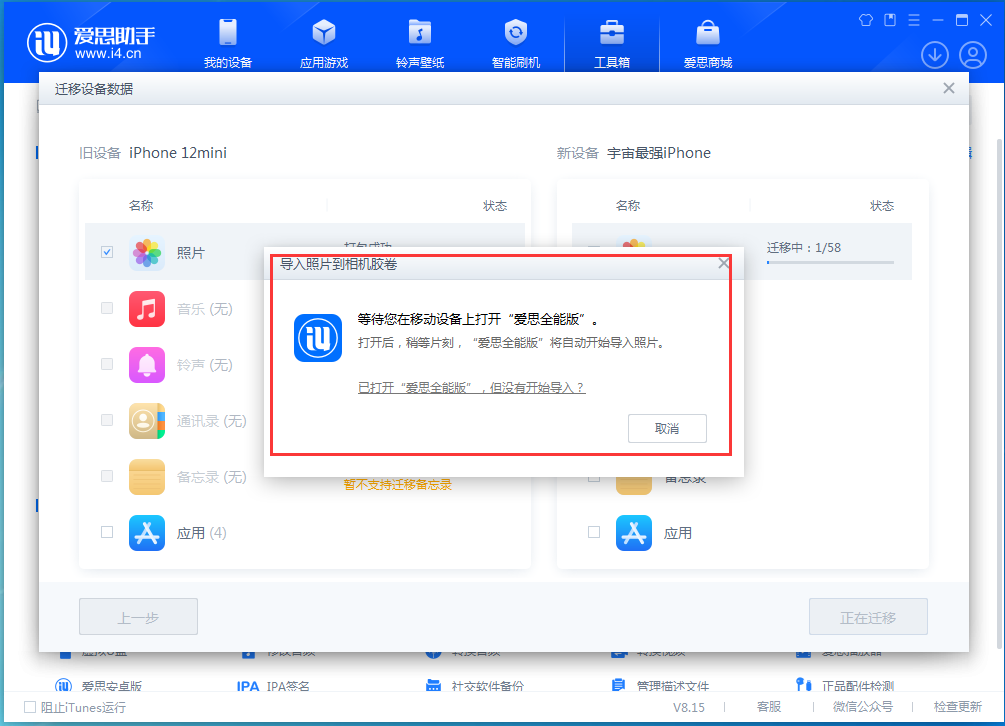Open 微信公众号 in status bar
Viewport: 1005px width, 726px height.
862,707
